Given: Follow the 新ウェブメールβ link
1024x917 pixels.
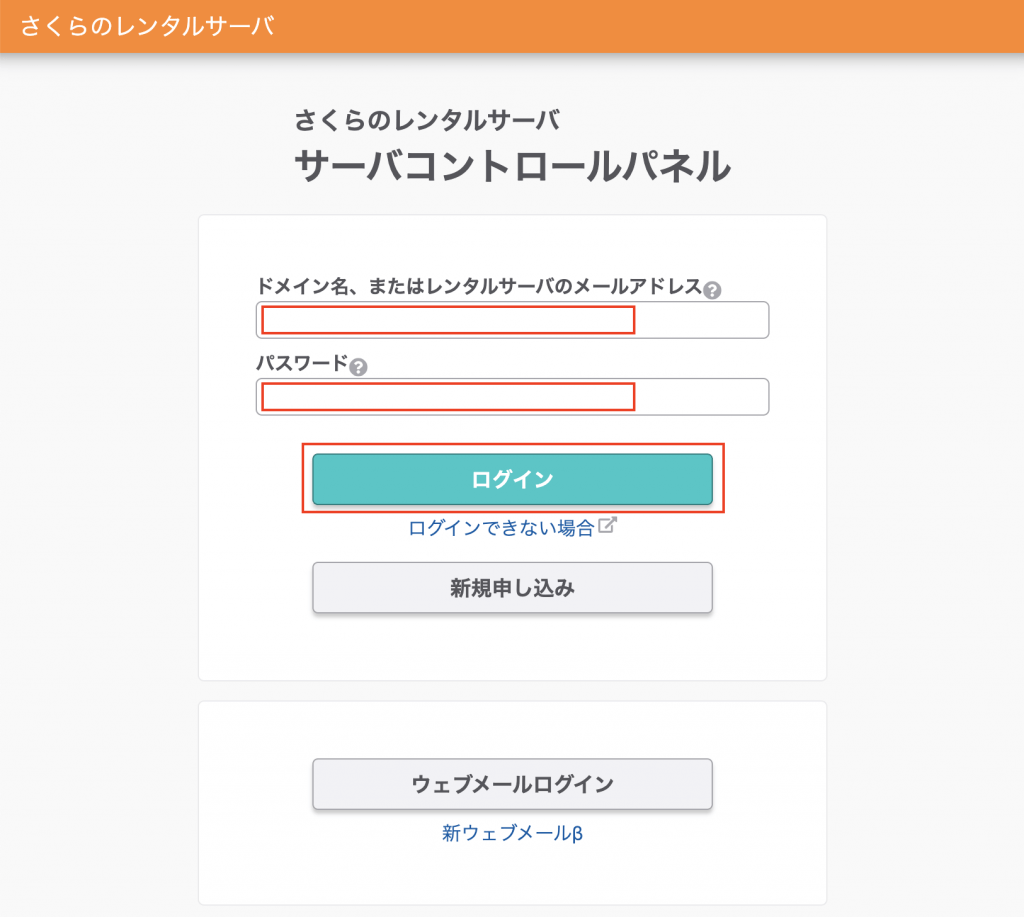Looking at the screenshot, I should pyautogui.click(x=513, y=833).
